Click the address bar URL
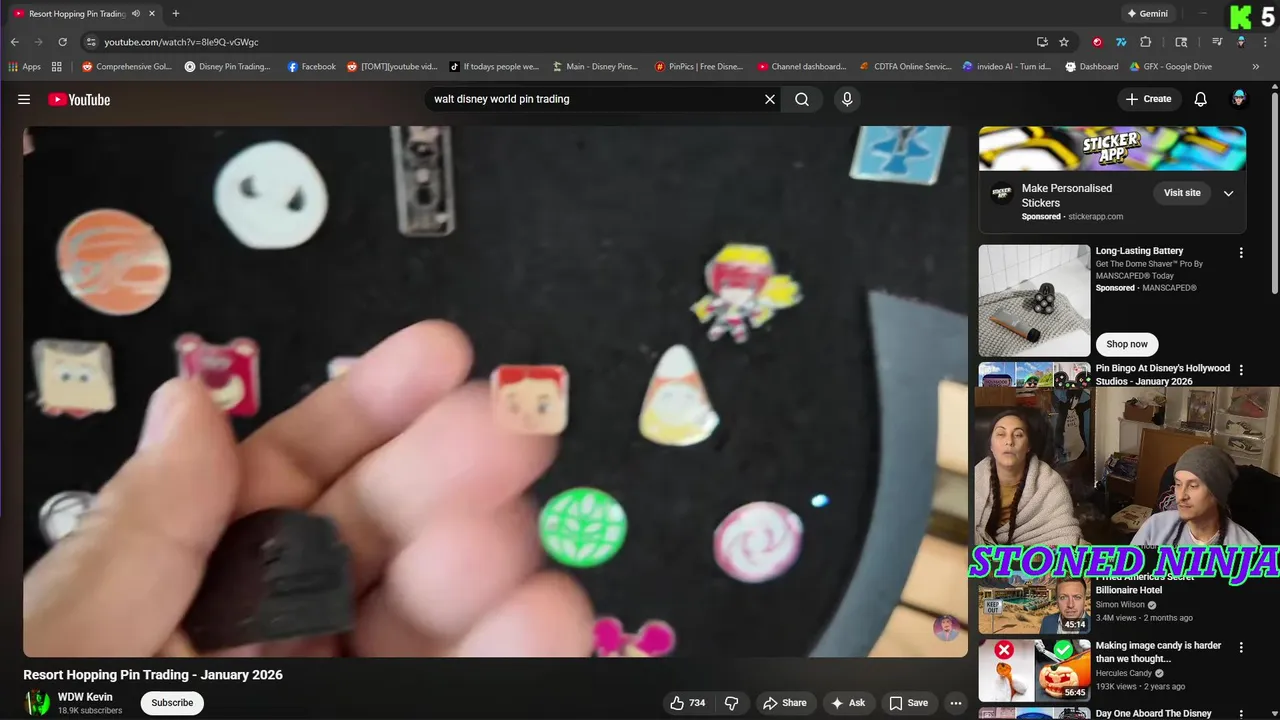The width and height of the screenshot is (1280, 720). point(181,42)
